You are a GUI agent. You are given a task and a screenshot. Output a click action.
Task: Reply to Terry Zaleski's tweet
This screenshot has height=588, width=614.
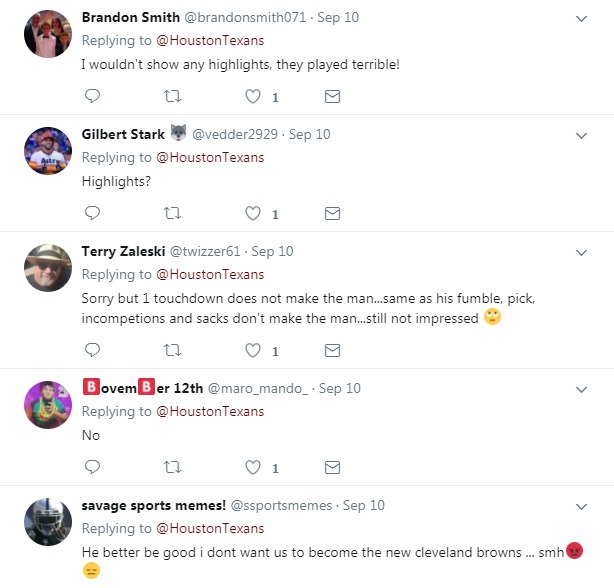pos(92,351)
